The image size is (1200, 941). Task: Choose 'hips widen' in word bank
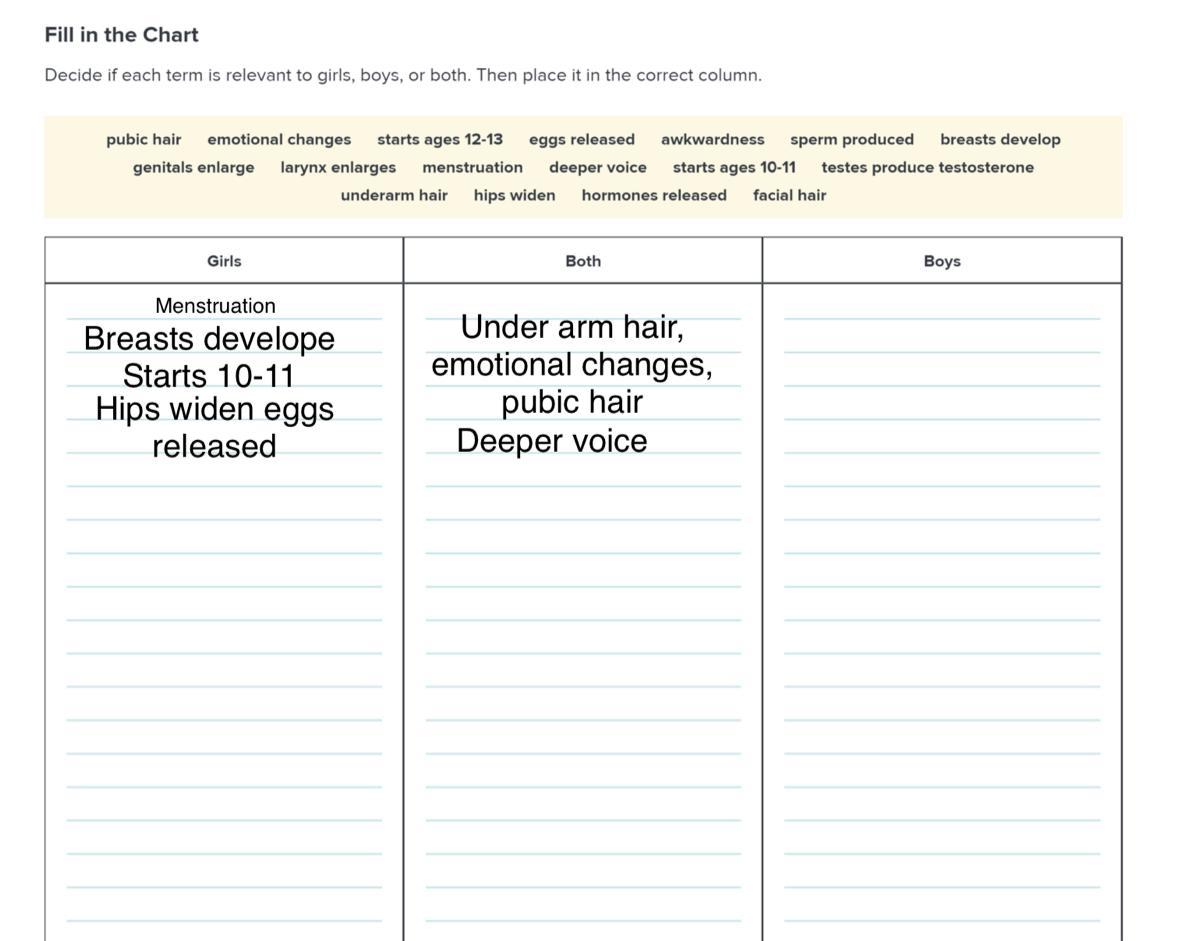point(515,195)
